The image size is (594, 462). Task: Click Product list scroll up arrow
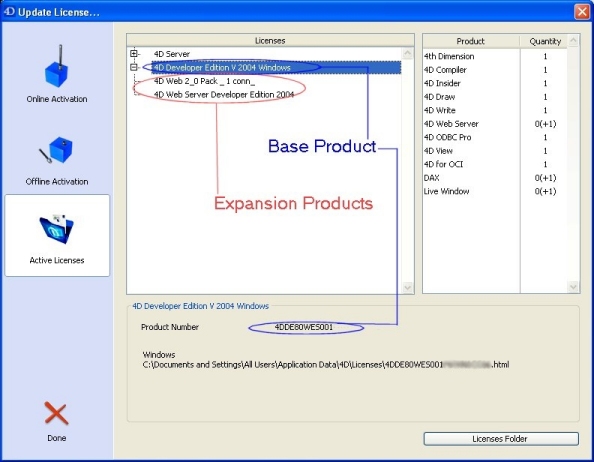coord(573,41)
